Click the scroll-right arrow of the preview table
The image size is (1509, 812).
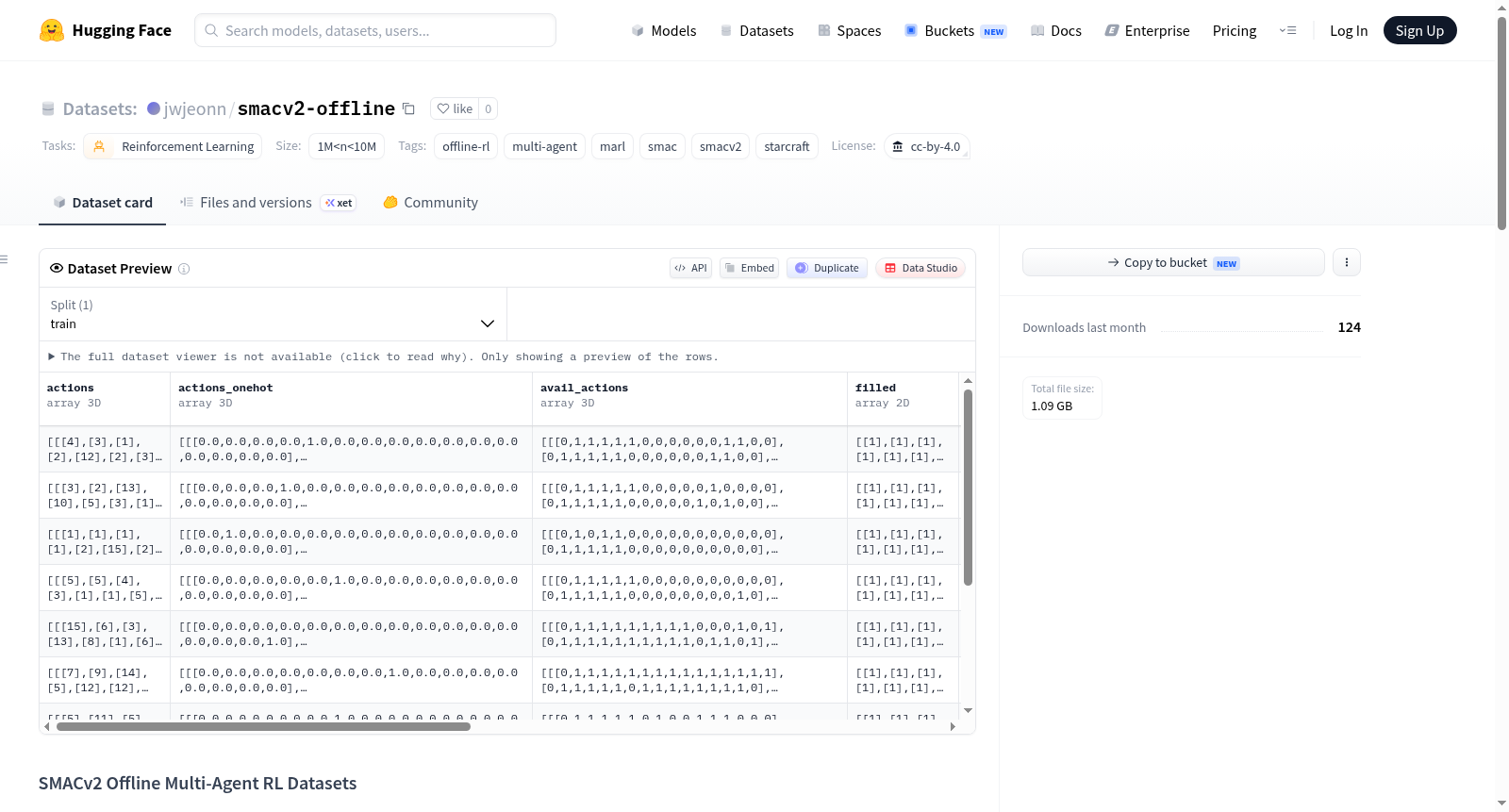[x=953, y=727]
